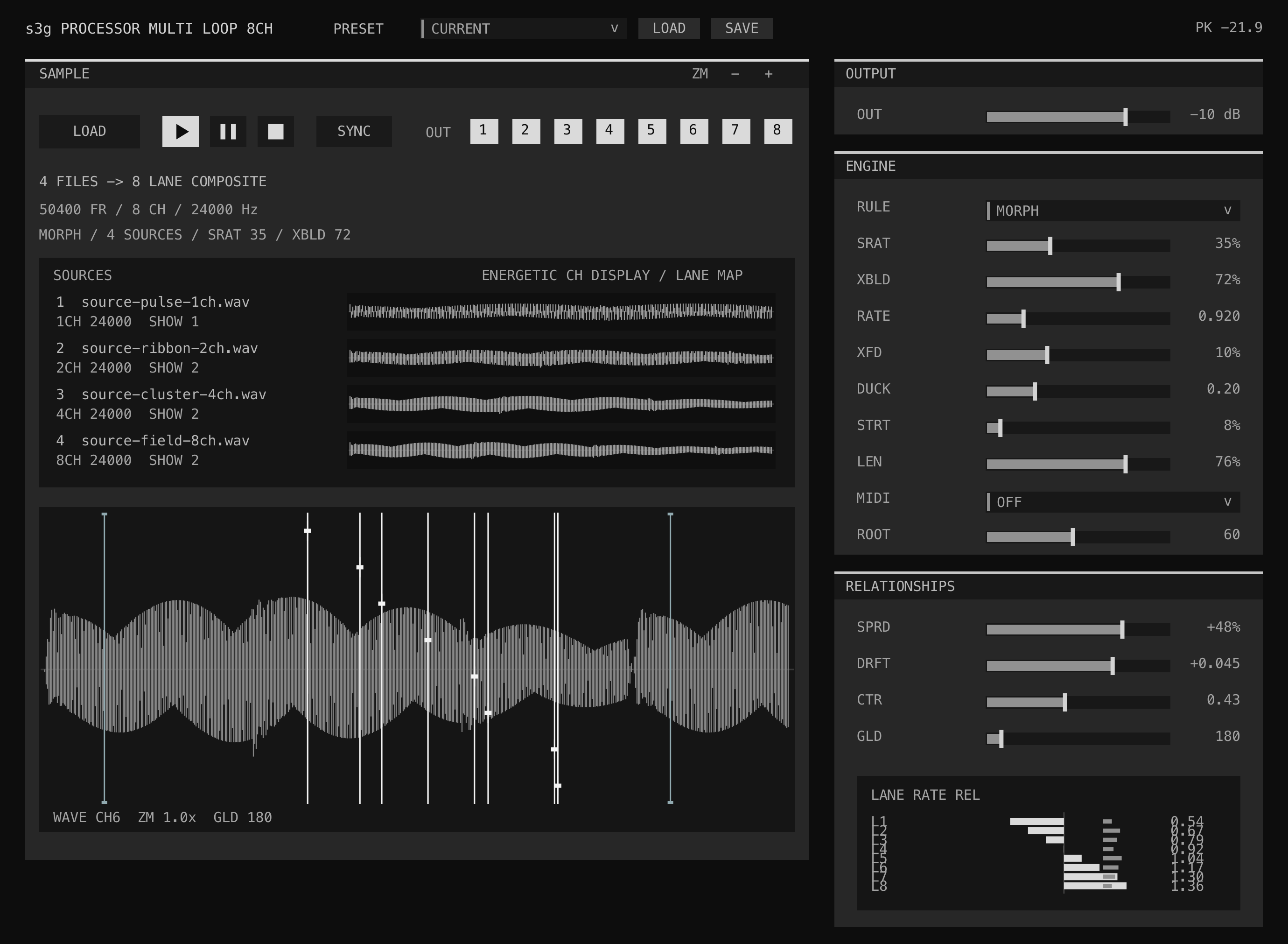Click the preset LOAD button
Viewport: 1288px width, 944px height.
pos(669,28)
